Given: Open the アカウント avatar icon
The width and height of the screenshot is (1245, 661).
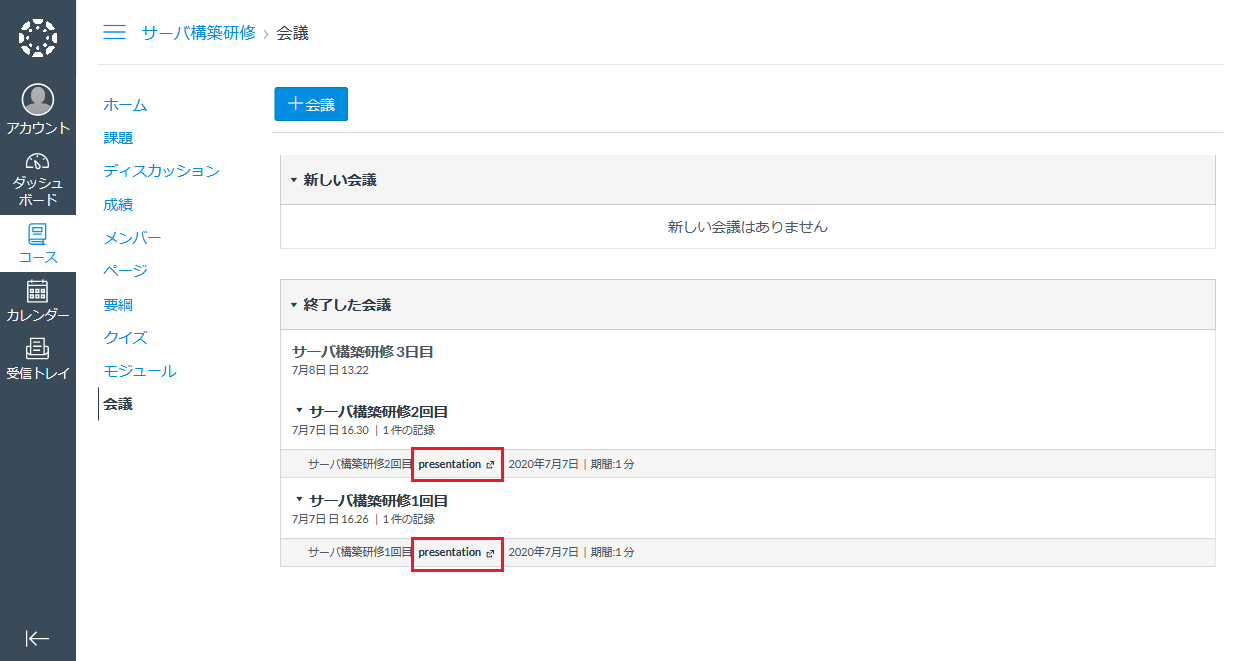Looking at the screenshot, I should 38,100.
